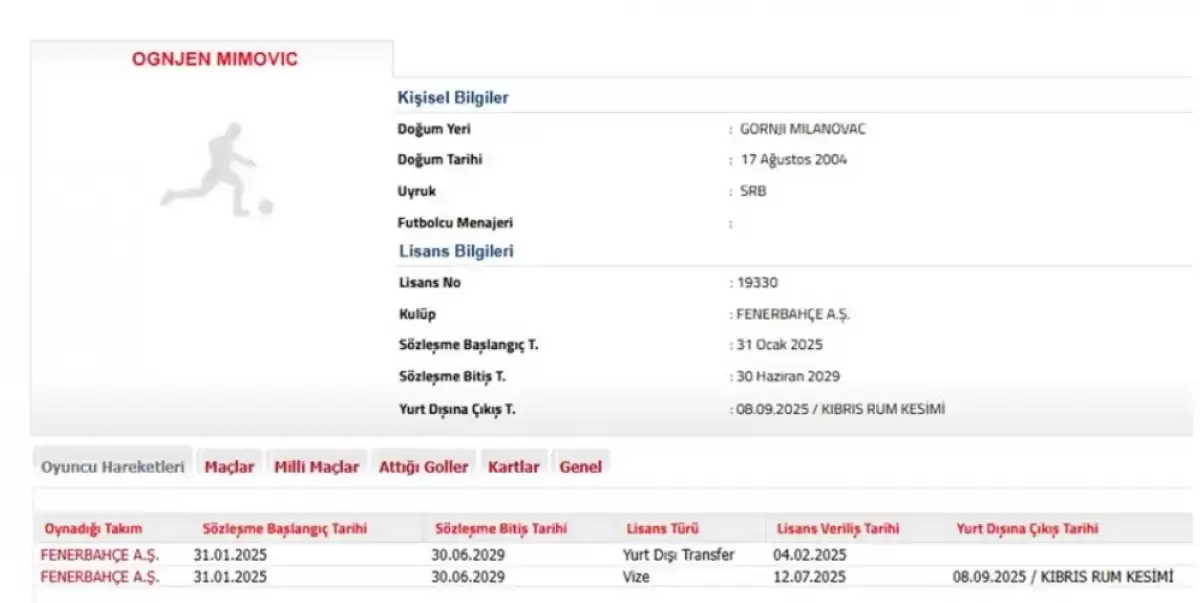
Task: Click the Kişisel Bilgiler section heading
Action: coord(453,98)
